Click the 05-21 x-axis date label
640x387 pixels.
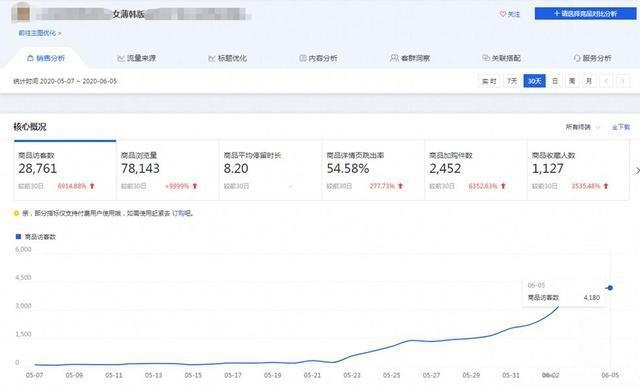(312, 375)
